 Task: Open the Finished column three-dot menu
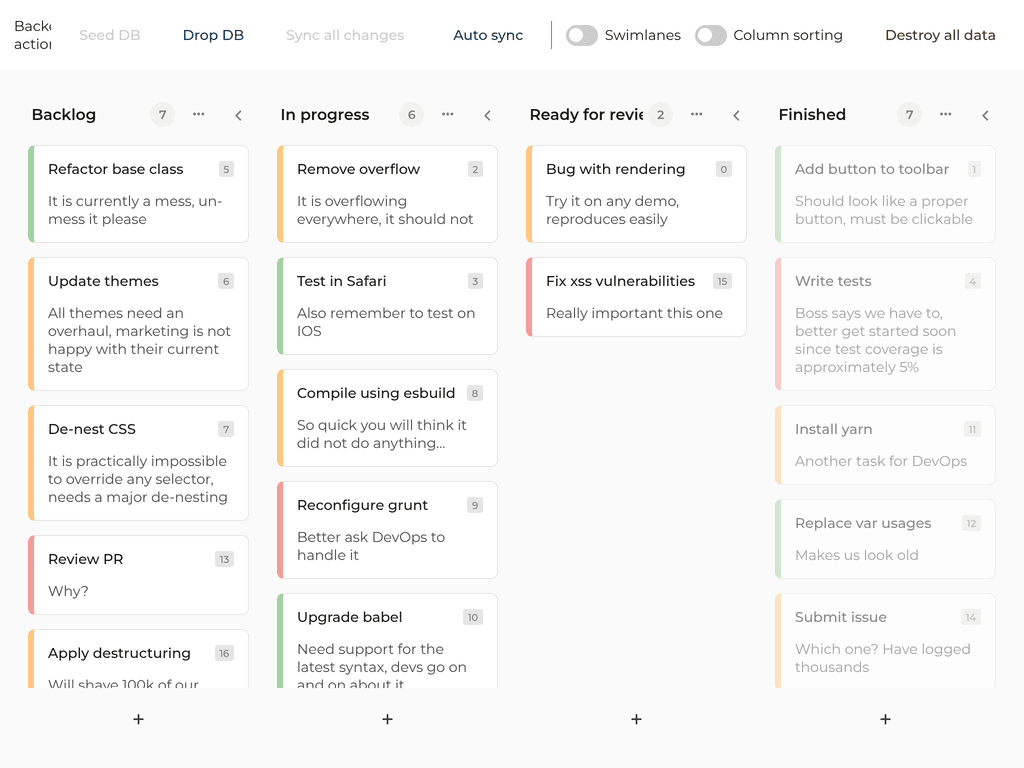[946, 115]
